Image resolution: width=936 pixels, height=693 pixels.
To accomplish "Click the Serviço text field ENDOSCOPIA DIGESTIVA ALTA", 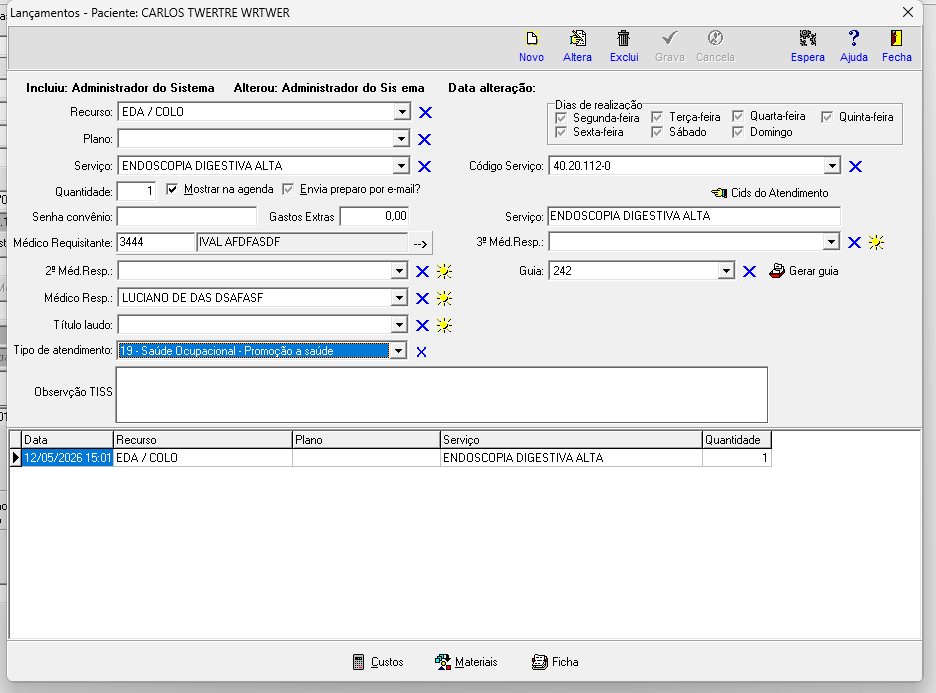I will pyautogui.click(x=694, y=216).
